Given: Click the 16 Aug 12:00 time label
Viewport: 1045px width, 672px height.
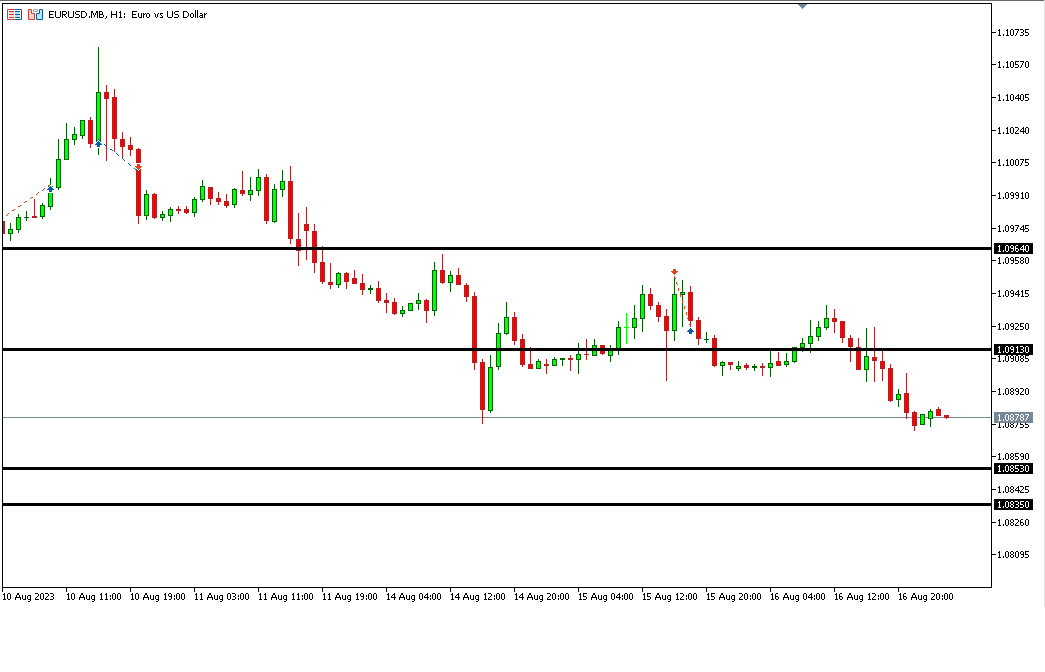Looking at the screenshot, I should pos(861,597).
